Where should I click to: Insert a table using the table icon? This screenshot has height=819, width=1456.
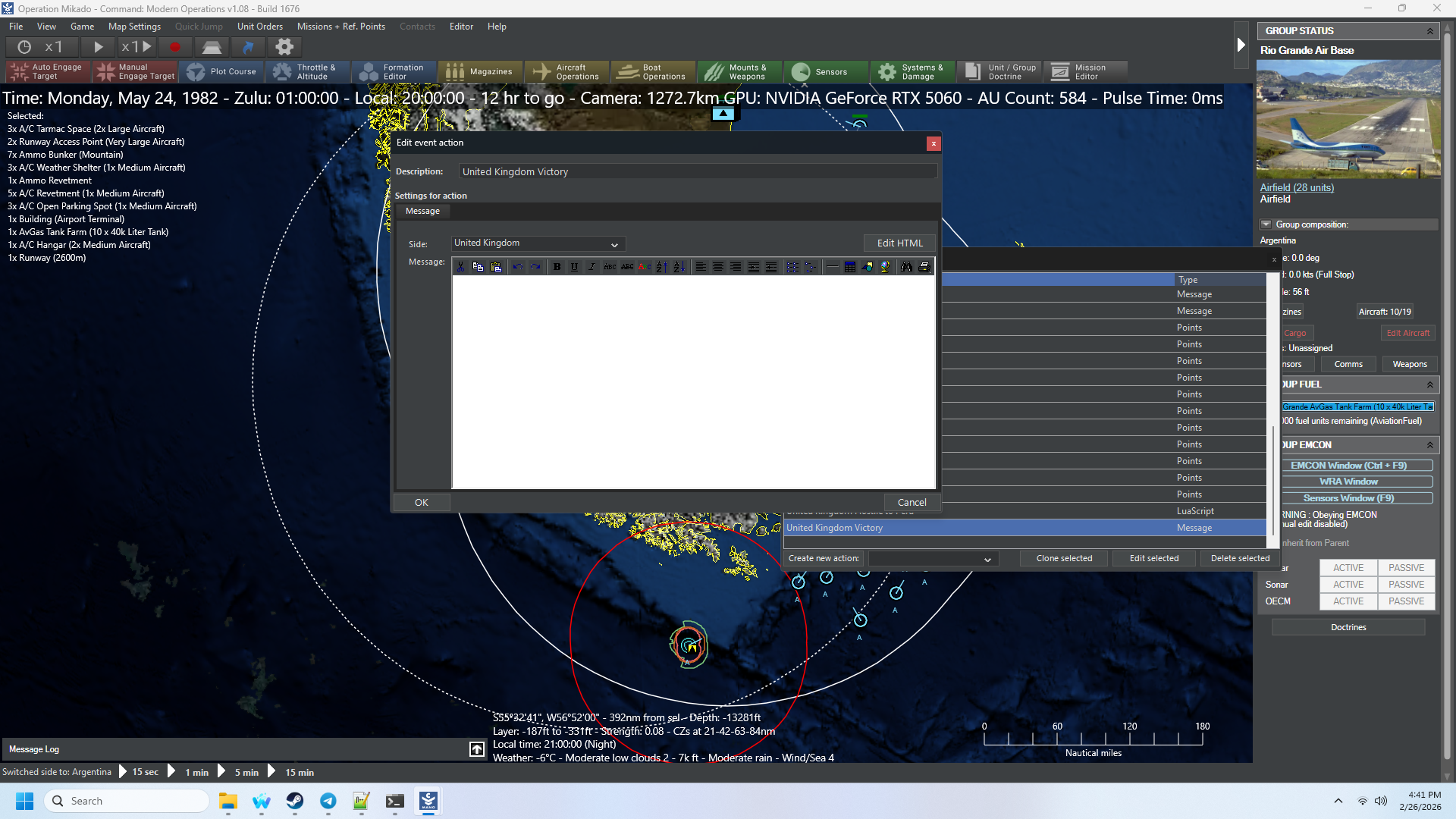[850, 267]
